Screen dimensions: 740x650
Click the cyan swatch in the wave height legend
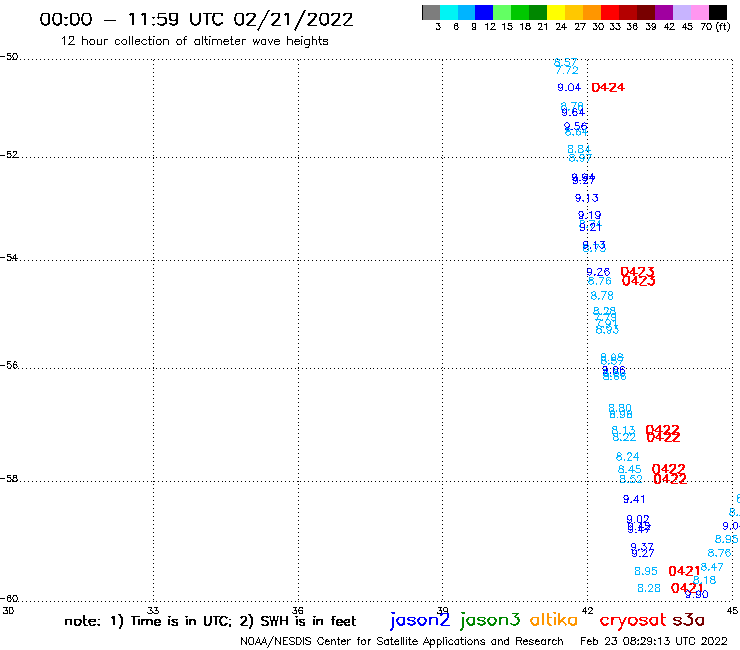449,12
